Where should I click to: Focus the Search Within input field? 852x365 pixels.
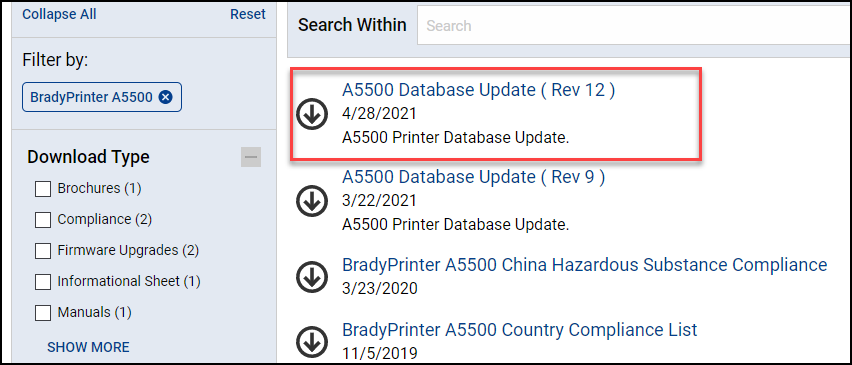click(634, 26)
